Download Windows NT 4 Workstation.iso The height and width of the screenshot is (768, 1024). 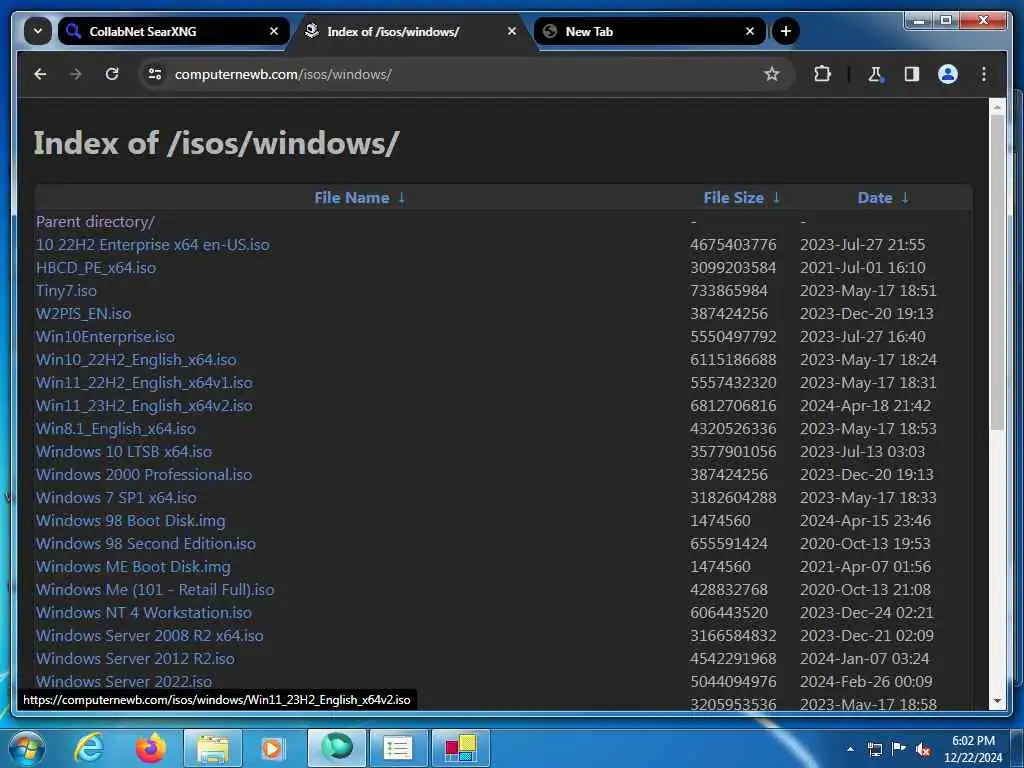[144, 613]
